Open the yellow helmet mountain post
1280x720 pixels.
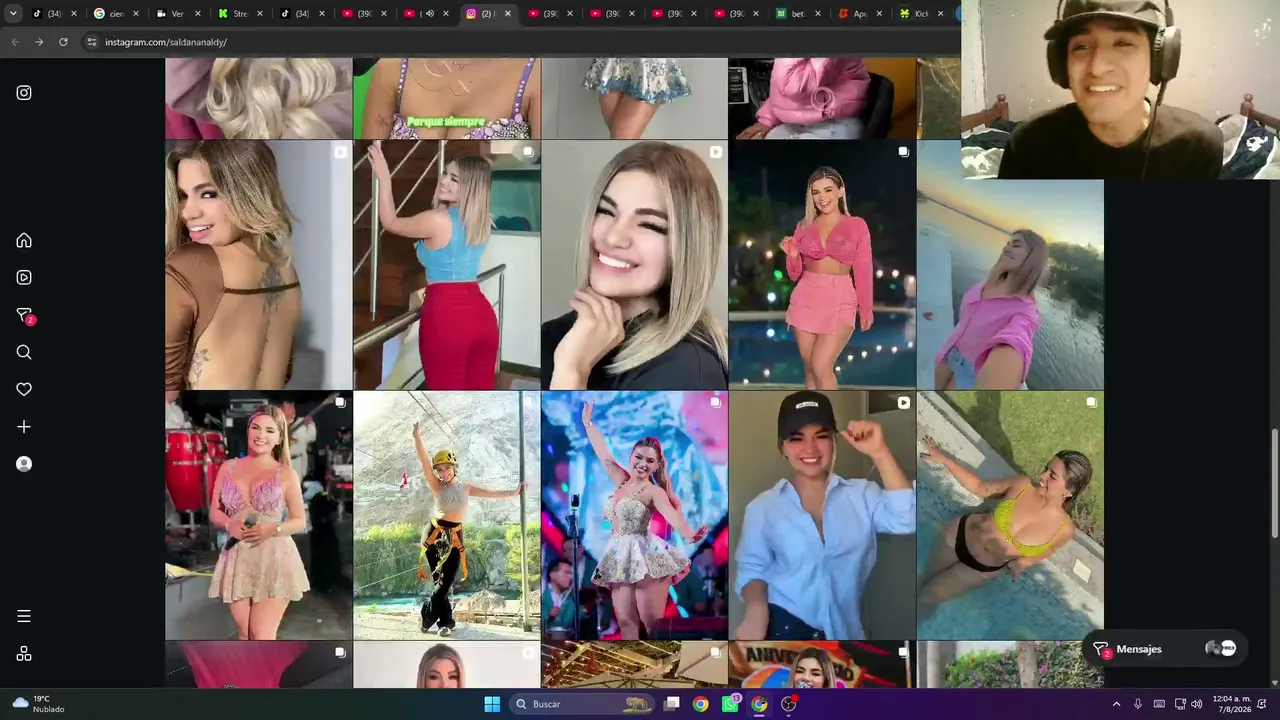pyautogui.click(x=447, y=515)
